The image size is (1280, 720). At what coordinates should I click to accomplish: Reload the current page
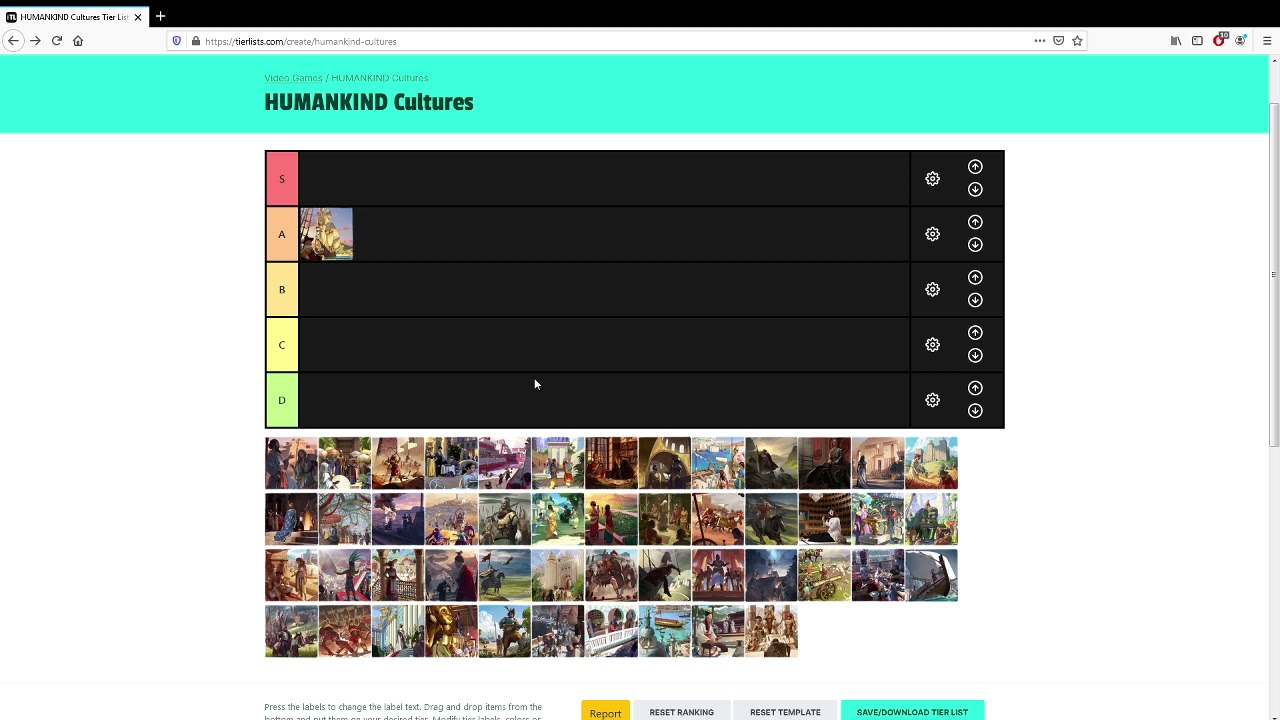57,41
